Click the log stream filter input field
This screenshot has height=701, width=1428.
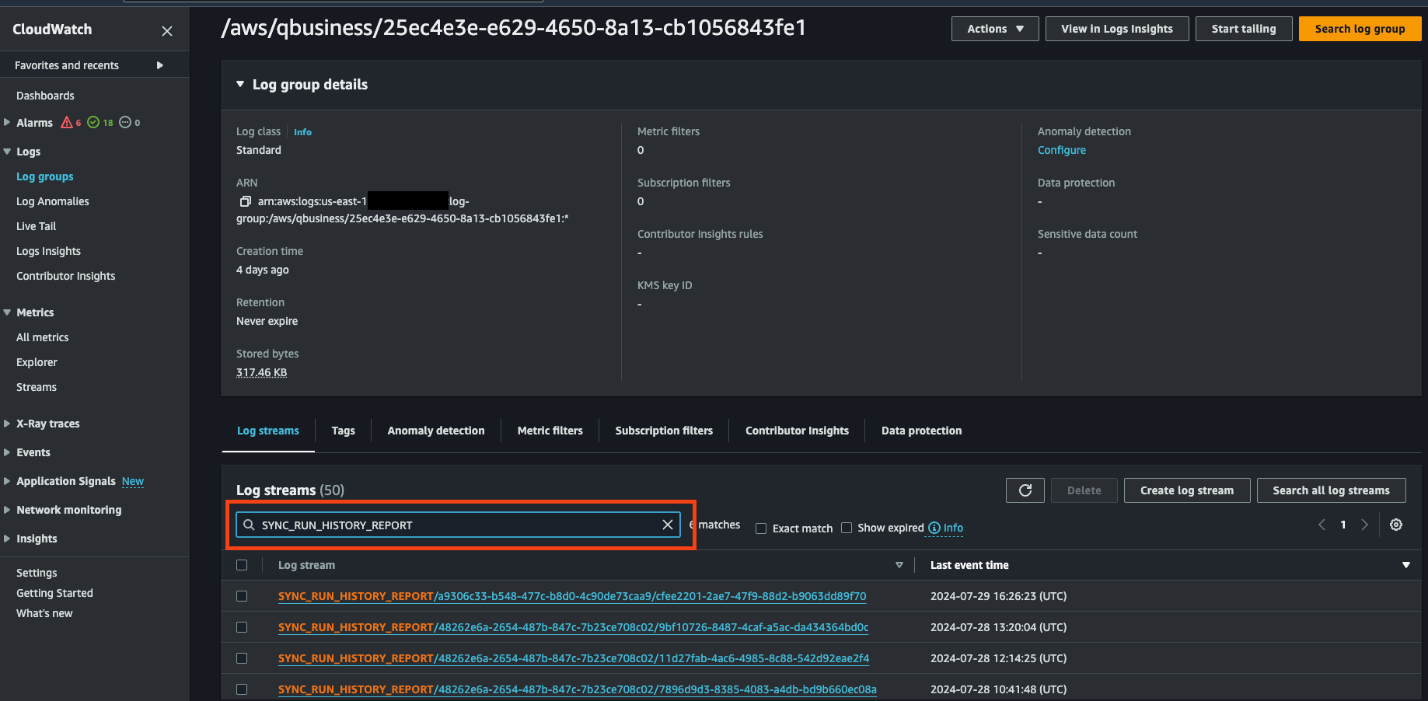pyautogui.click(x=458, y=525)
